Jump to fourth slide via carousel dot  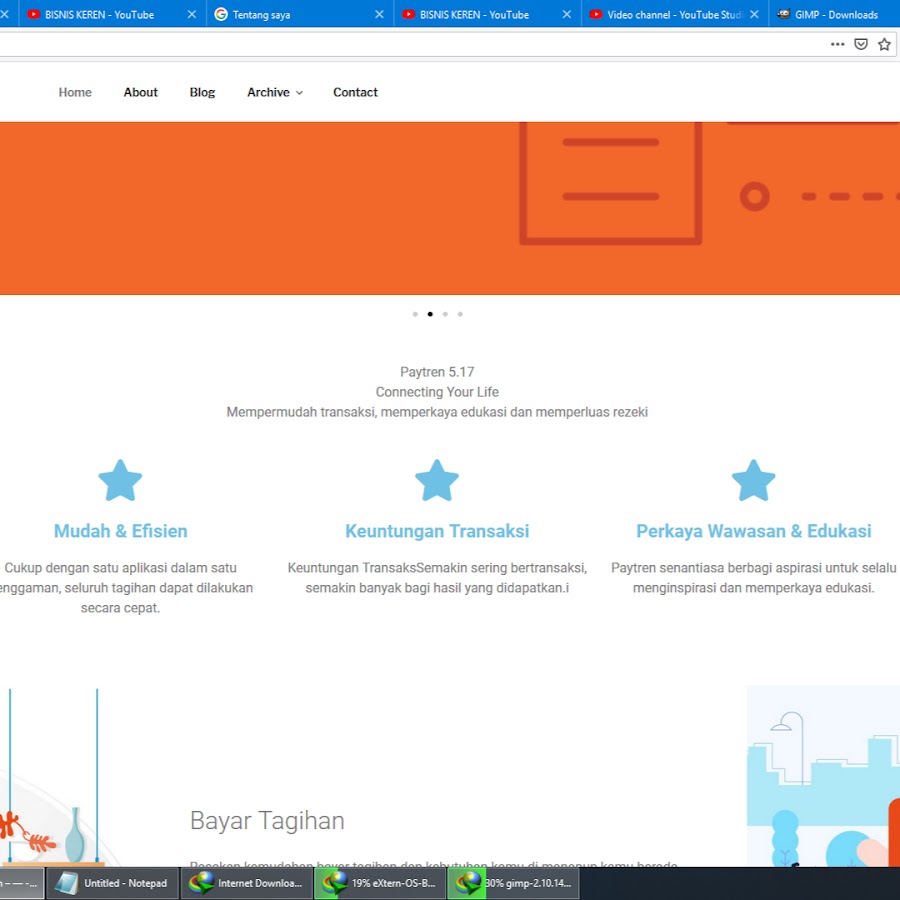pos(460,314)
